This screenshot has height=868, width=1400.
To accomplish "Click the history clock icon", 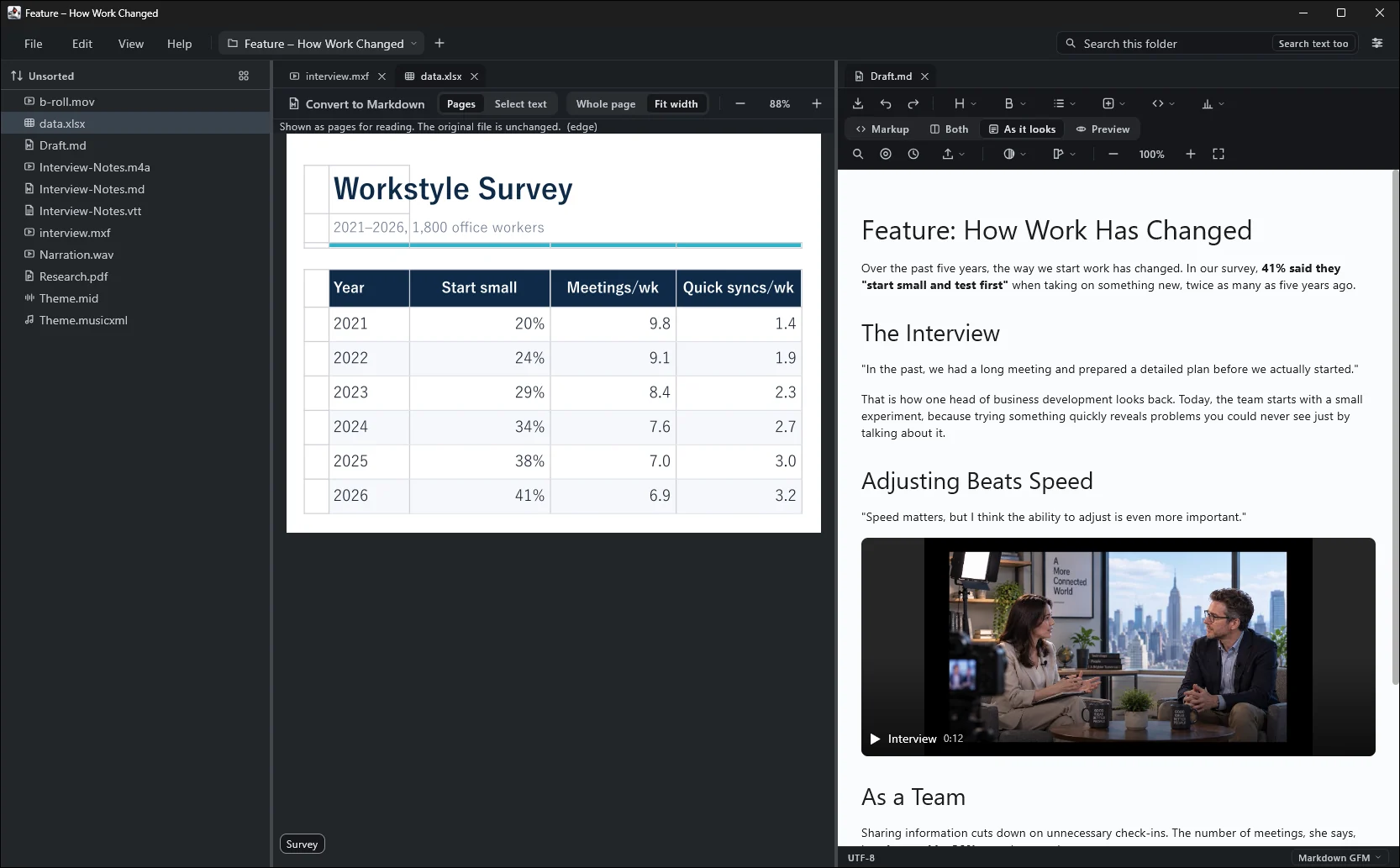I will click(x=913, y=155).
